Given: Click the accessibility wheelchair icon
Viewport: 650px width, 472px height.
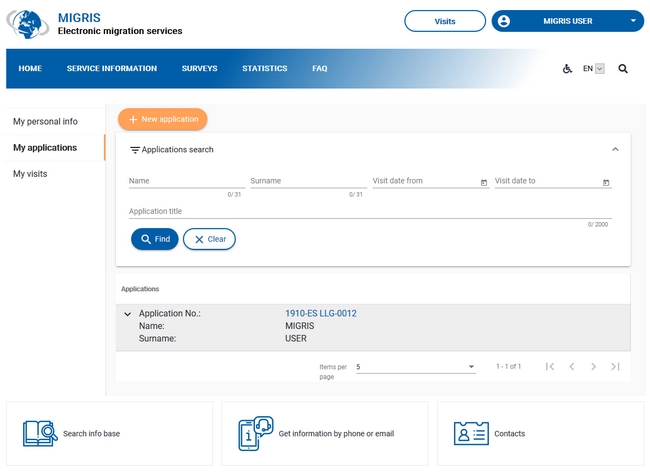Looking at the screenshot, I should (x=567, y=69).
